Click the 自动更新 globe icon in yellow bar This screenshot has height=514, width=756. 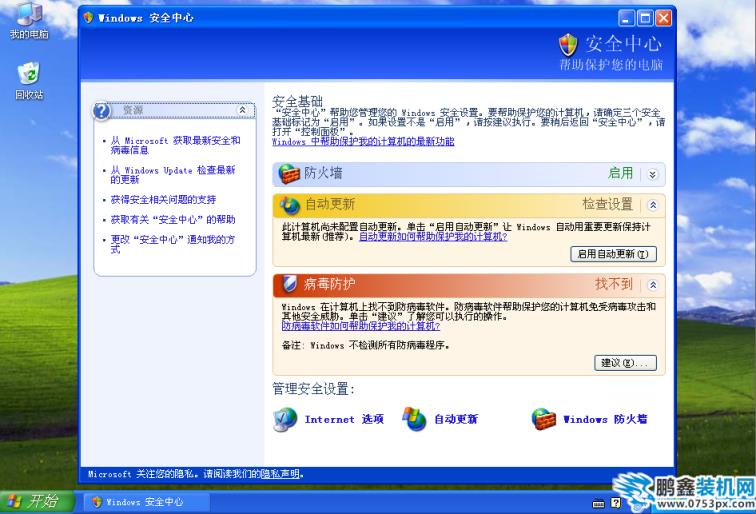pyautogui.click(x=289, y=205)
